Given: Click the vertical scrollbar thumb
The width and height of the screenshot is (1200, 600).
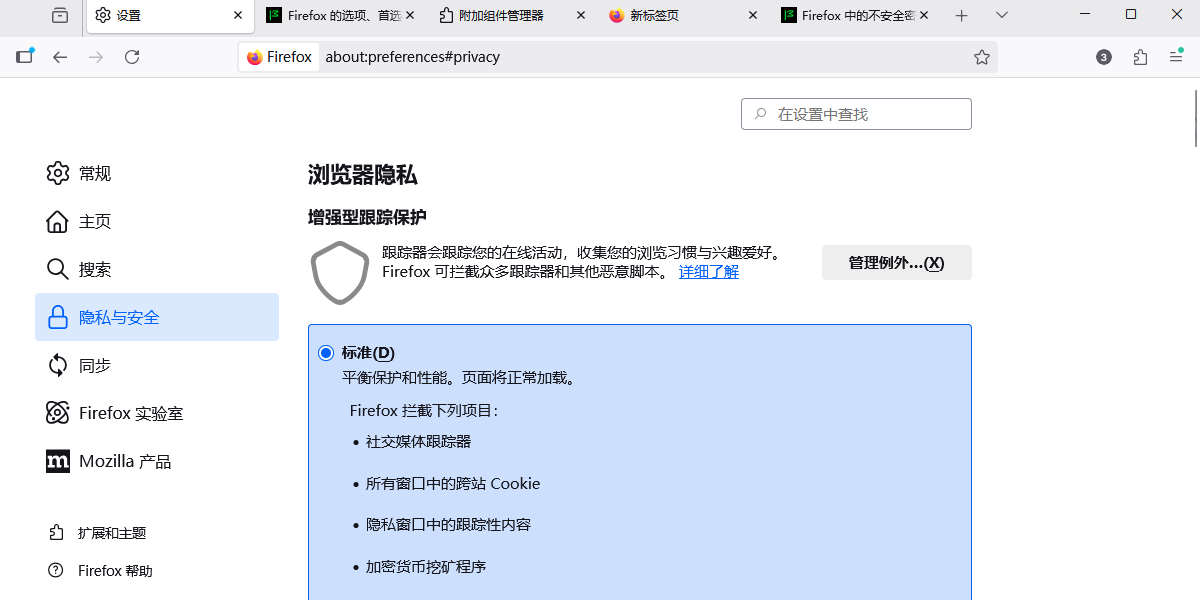Looking at the screenshot, I should 1196,118.
